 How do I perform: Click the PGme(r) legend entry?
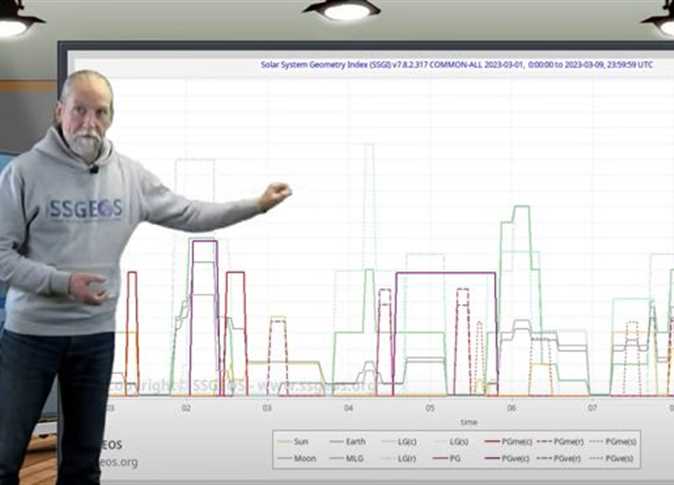tap(561, 442)
